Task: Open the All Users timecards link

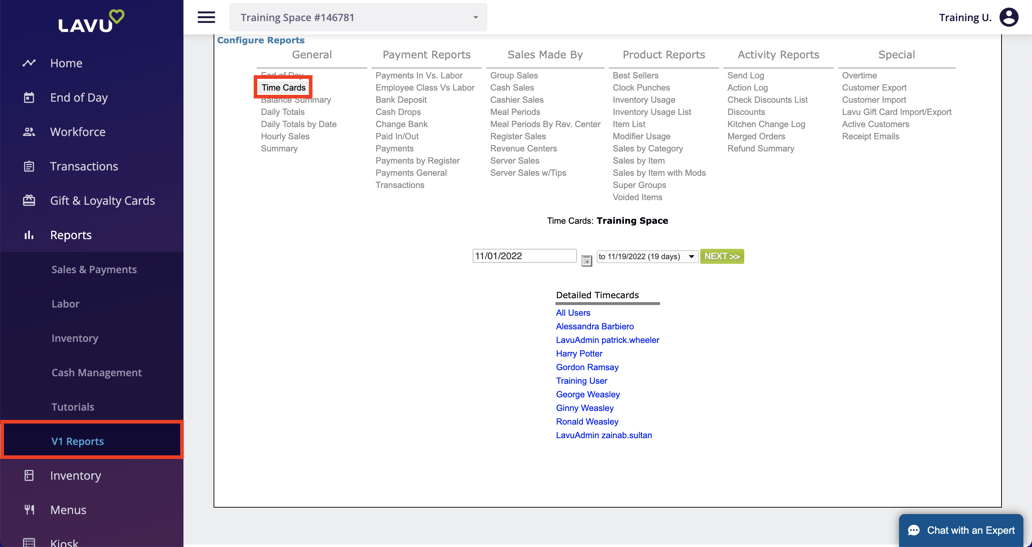Action: point(573,313)
